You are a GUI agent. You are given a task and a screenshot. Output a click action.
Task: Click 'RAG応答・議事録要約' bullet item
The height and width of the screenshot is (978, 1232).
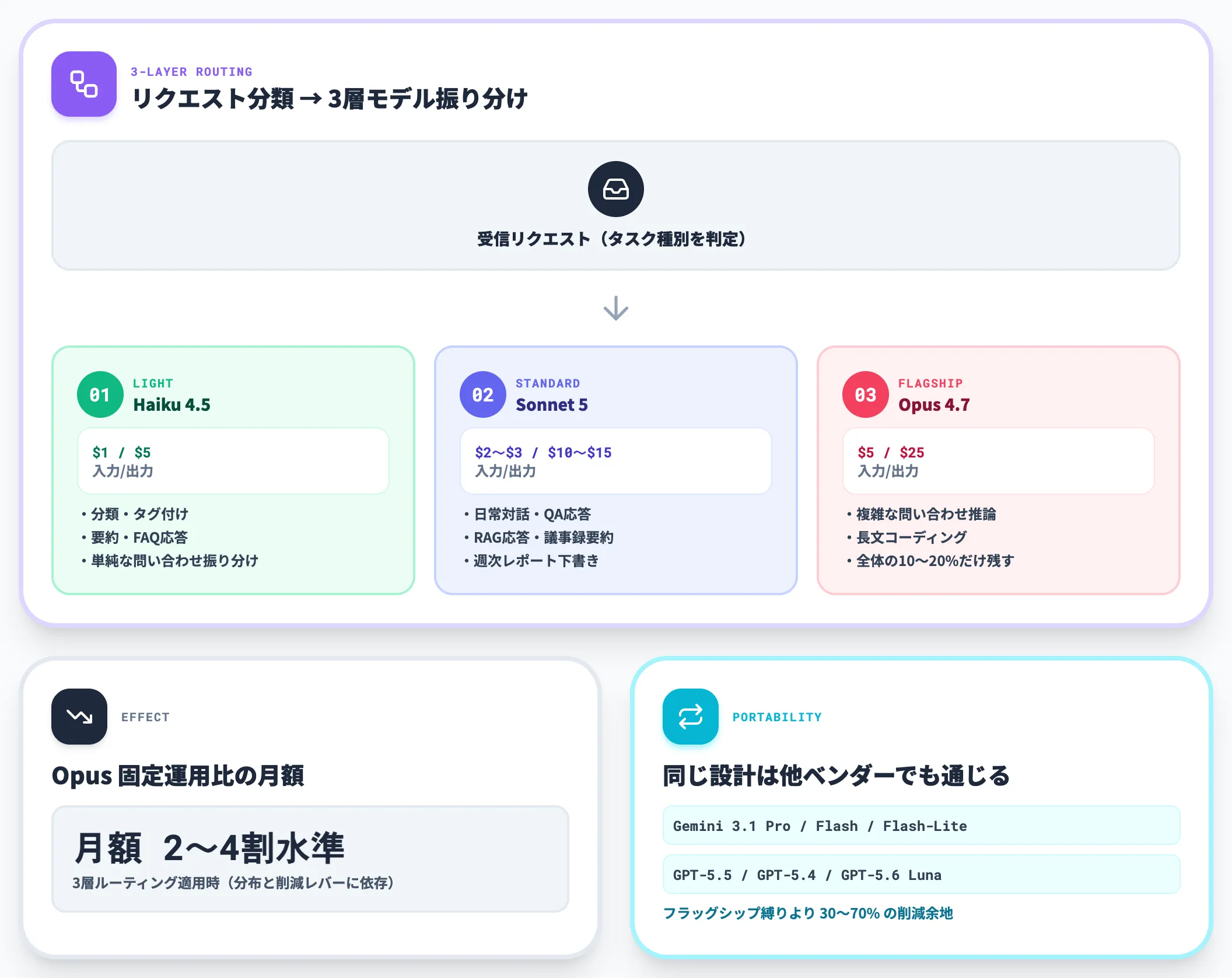pyautogui.click(x=539, y=537)
